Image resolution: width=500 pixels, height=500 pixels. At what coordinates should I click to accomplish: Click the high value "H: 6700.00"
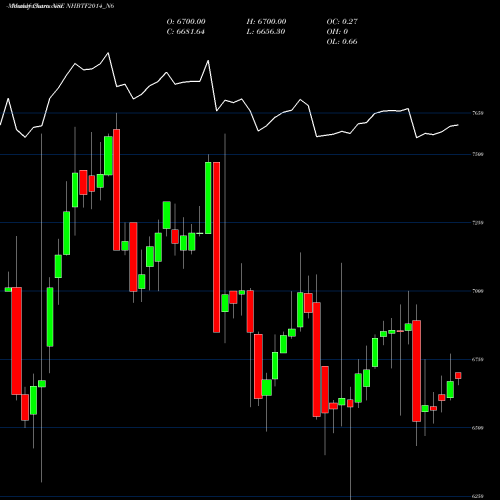point(266,22)
